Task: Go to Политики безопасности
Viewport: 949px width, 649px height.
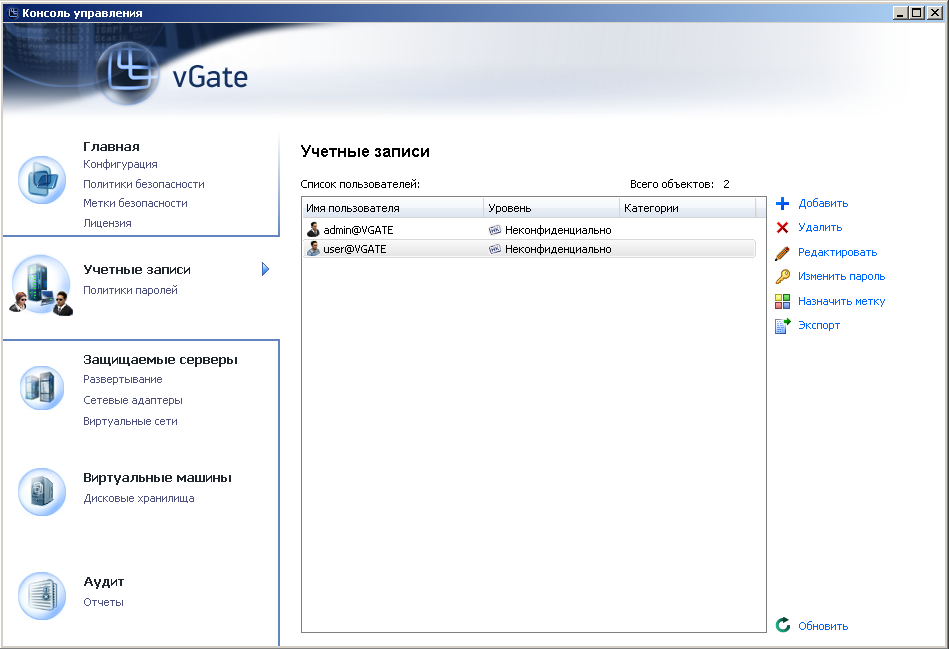Action: pos(144,184)
